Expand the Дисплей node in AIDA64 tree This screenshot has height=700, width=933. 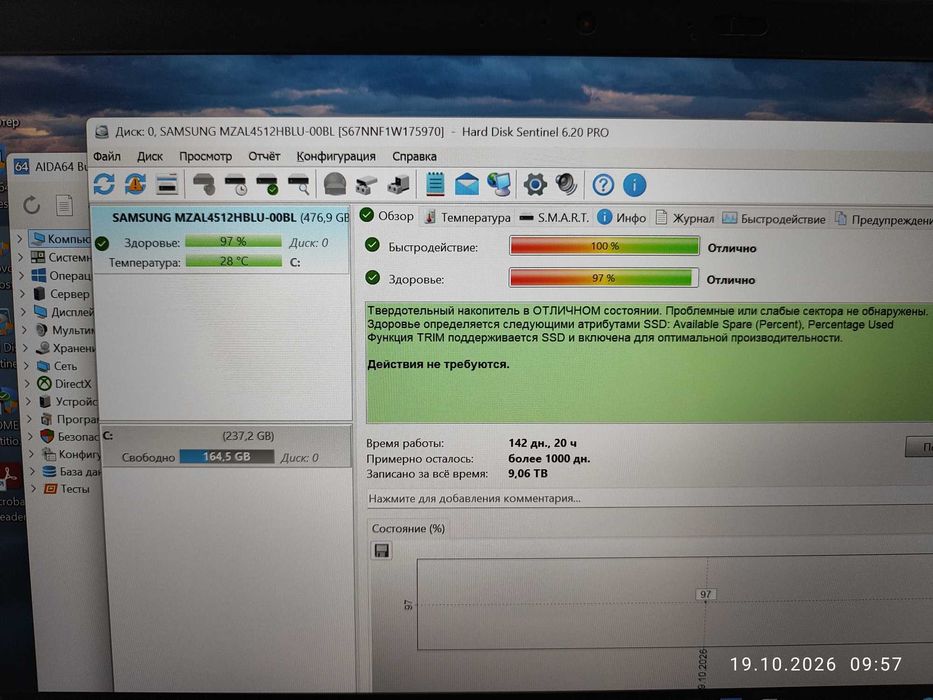(x=24, y=311)
